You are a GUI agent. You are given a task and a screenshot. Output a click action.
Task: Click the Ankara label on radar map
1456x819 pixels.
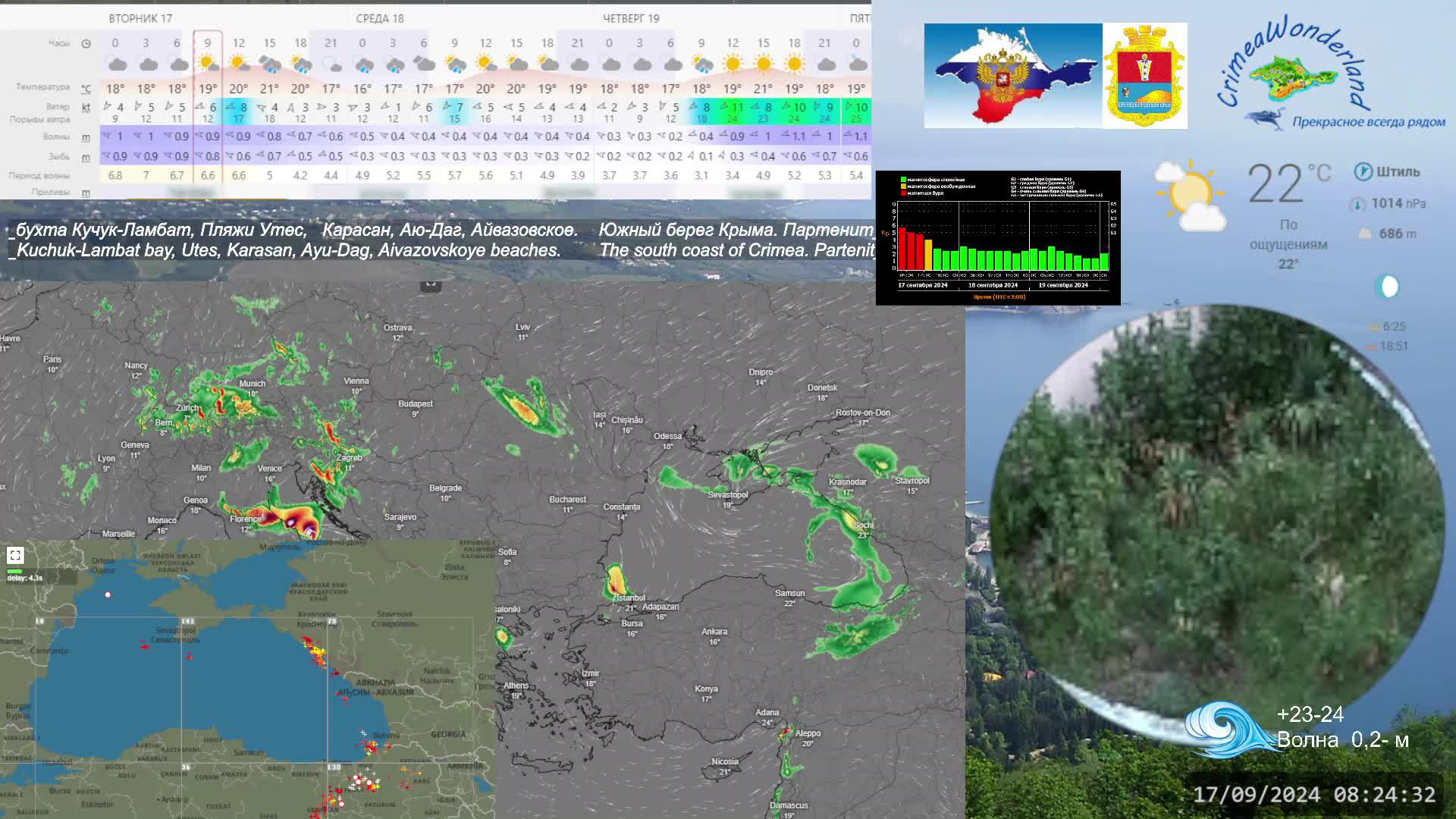pyautogui.click(x=714, y=632)
